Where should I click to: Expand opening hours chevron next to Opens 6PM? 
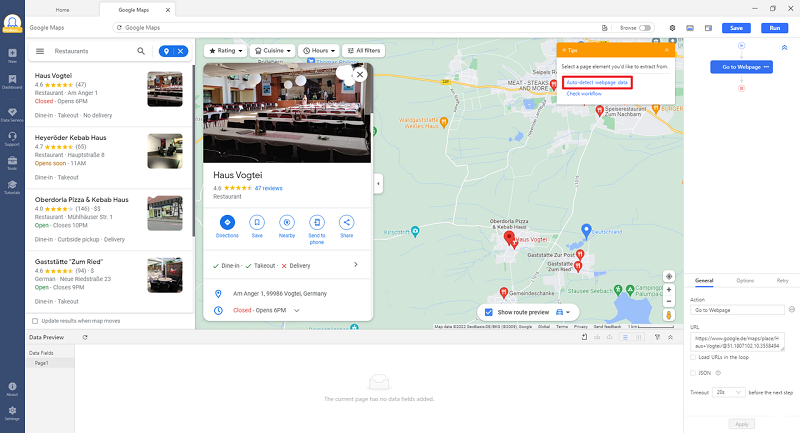[296, 311]
